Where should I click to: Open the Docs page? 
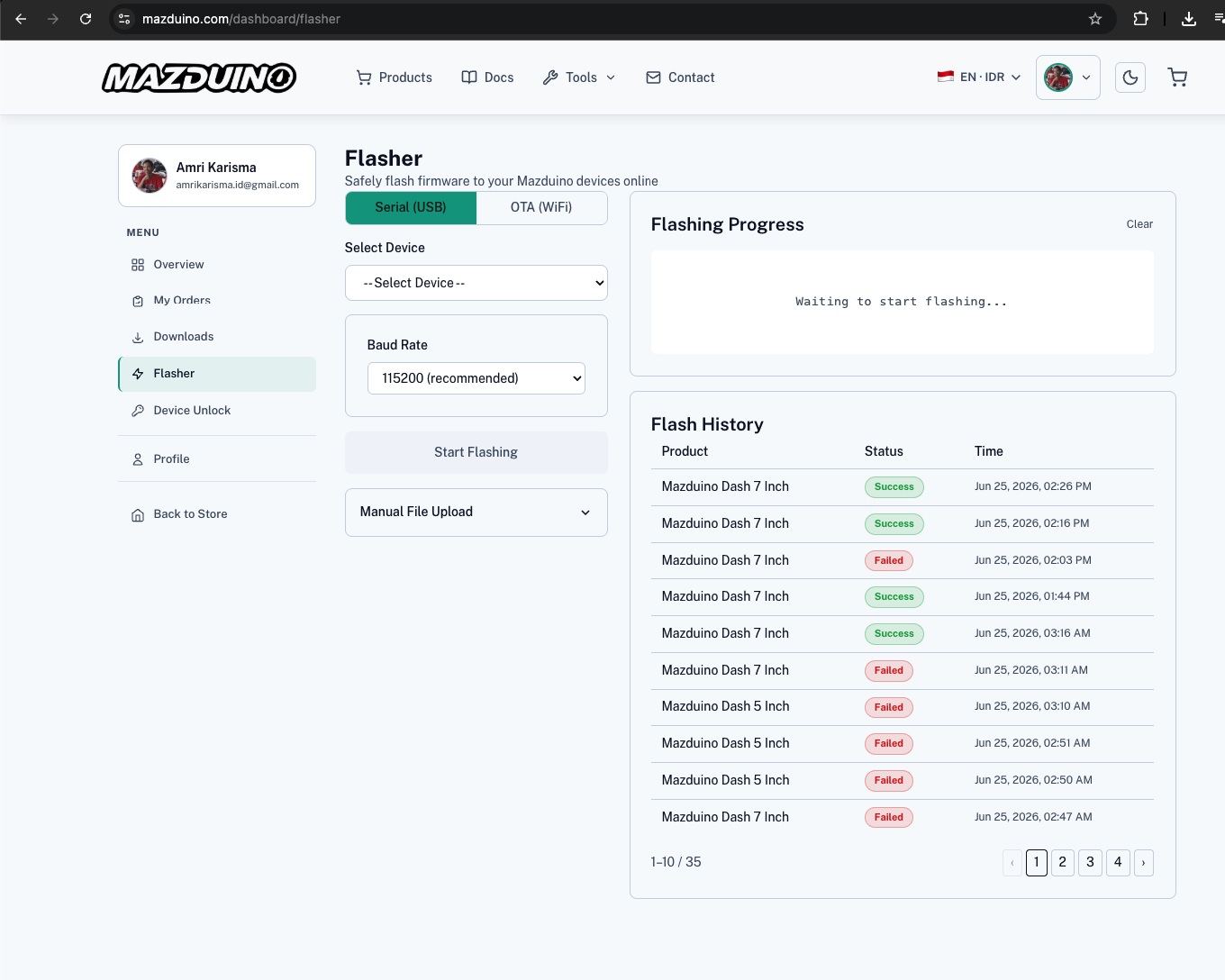tap(487, 77)
